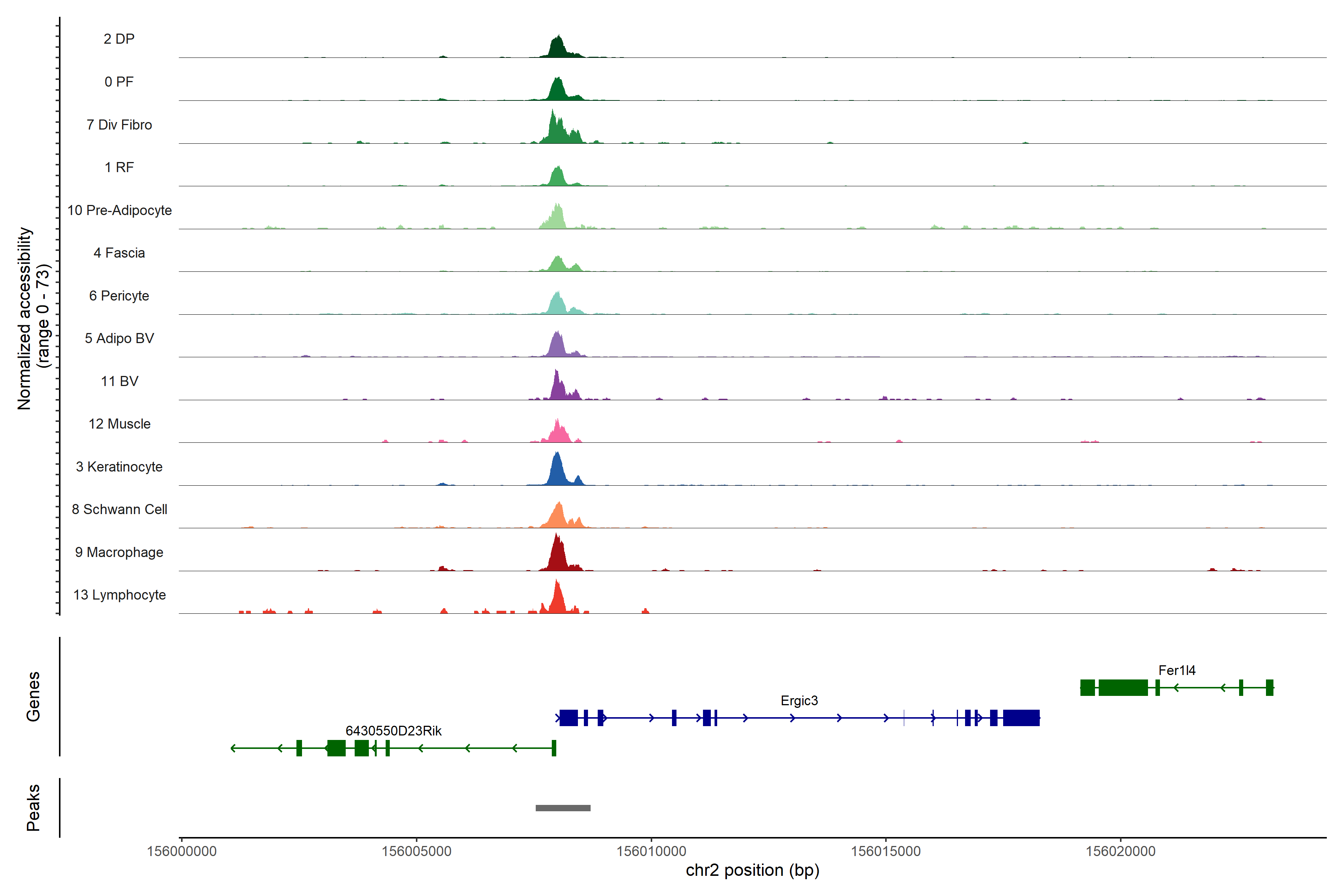Click the 6430550D23Rik gene label

393,731
